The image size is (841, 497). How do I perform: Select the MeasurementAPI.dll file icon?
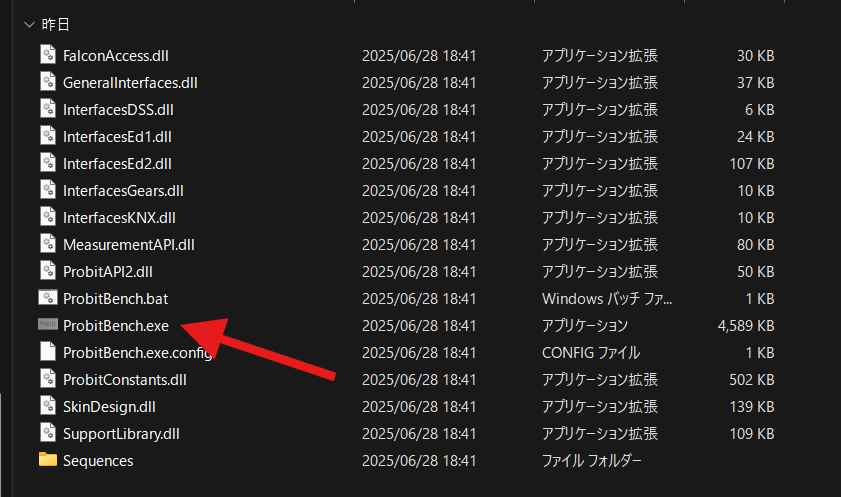tap(48, 243)
